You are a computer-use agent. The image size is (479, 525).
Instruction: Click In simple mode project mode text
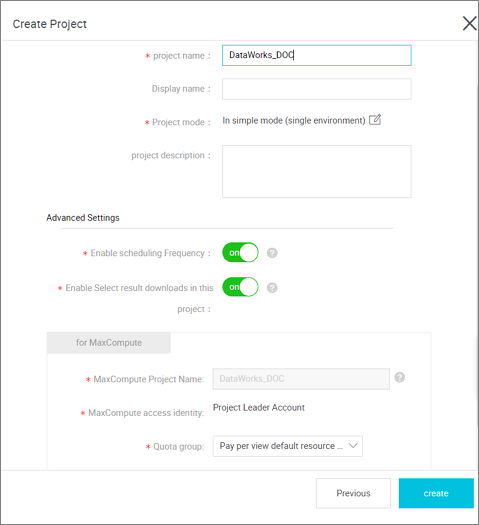(294, 121)
